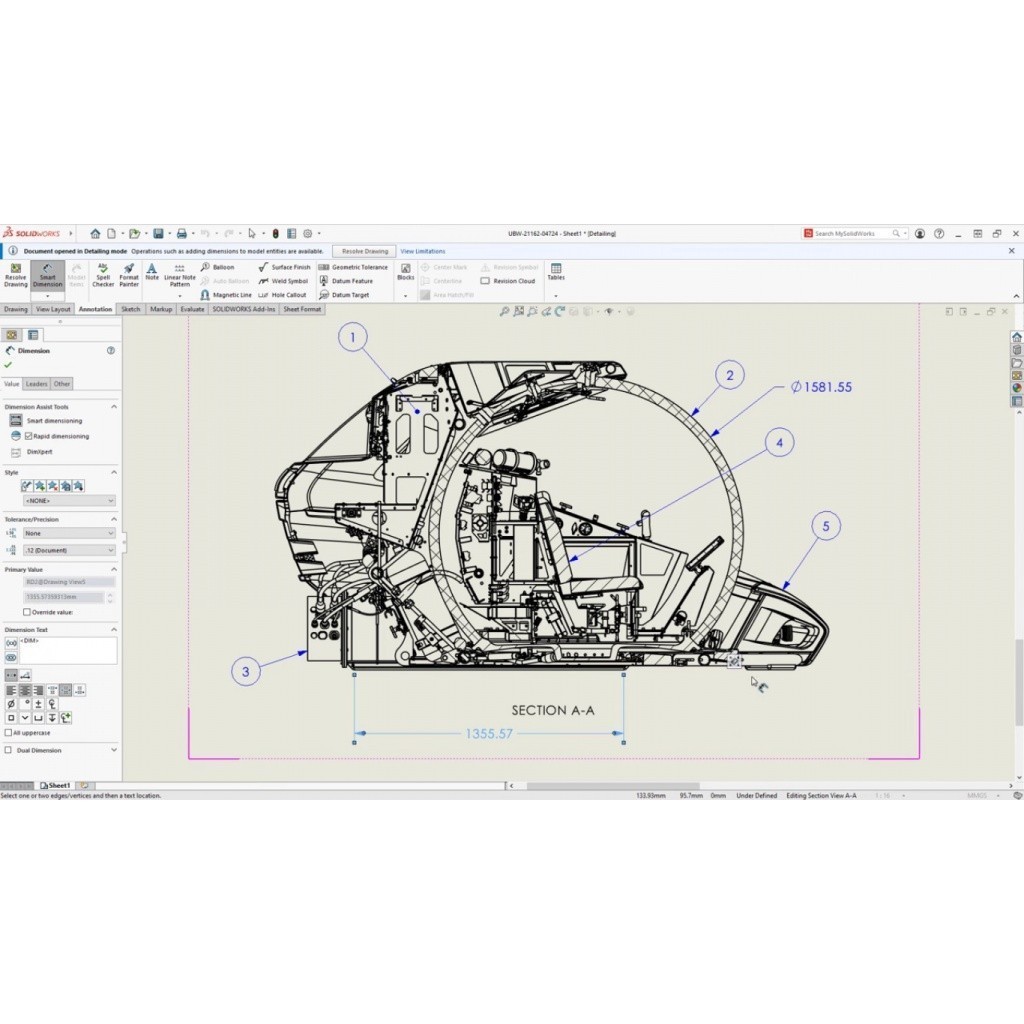Open the Style <NONE> dropdown
Image resolution: width=1024 pixels, height=1024 pixels.
tap(69, 500)
